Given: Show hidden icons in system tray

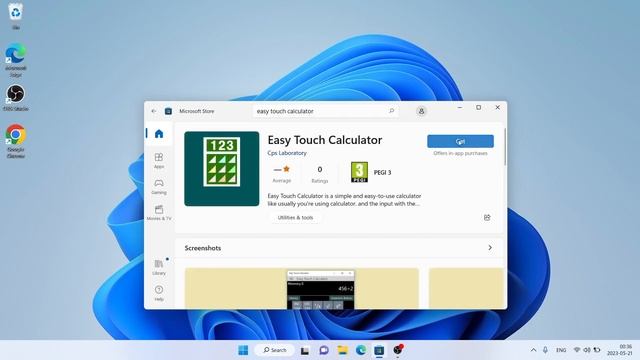Looking at the screenshot, I should pyautogui.click(x=533, y=350).
